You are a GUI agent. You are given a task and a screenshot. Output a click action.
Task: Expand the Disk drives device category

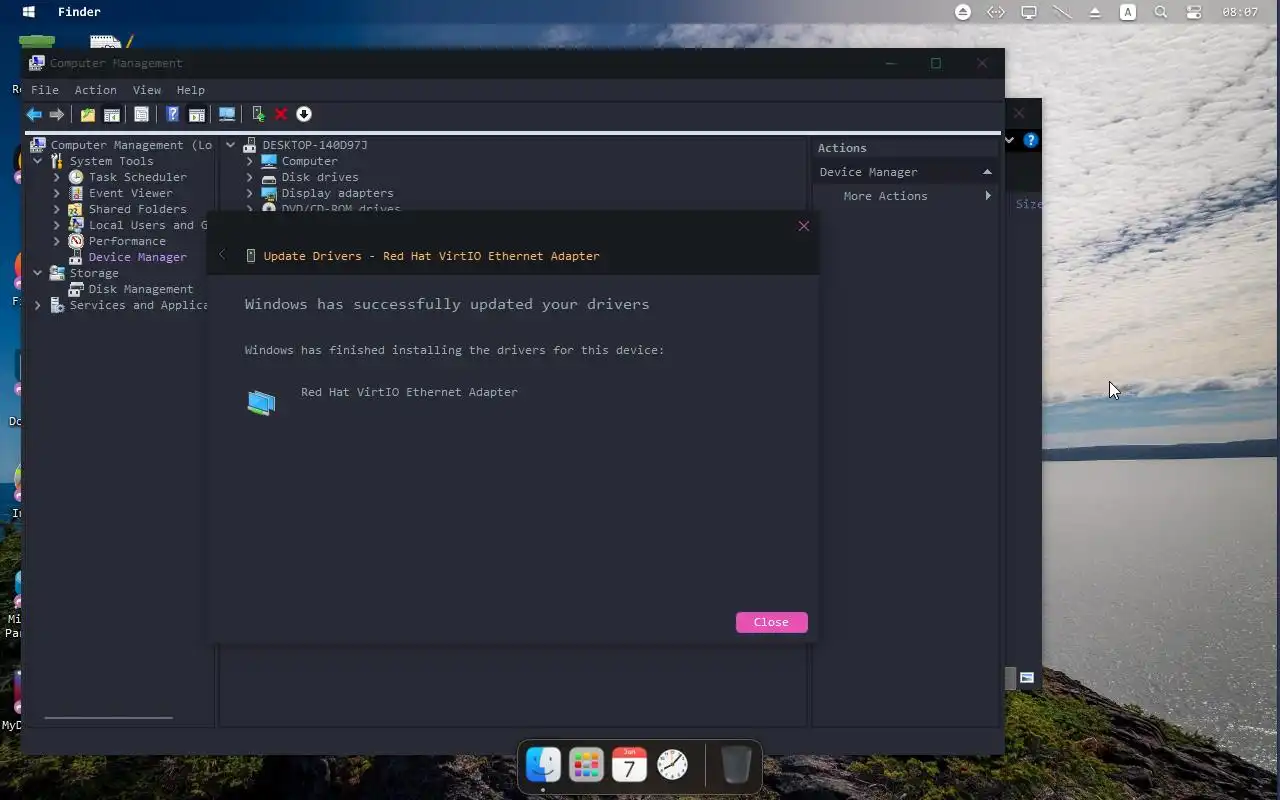250,177
